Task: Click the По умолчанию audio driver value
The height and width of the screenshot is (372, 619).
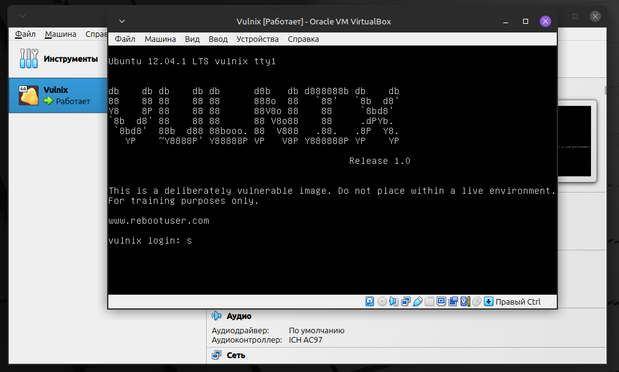Action: [x=316, y=331]
